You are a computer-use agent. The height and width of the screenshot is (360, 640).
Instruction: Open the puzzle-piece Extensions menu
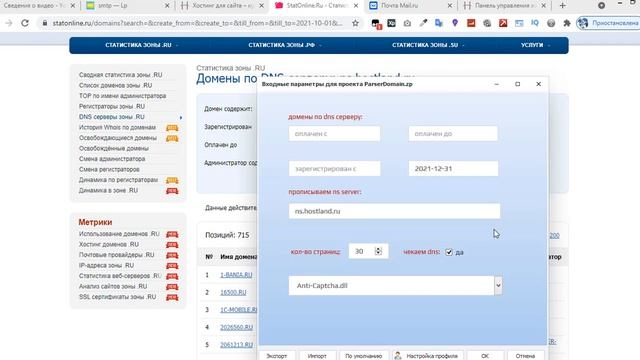tap(567, 23)
